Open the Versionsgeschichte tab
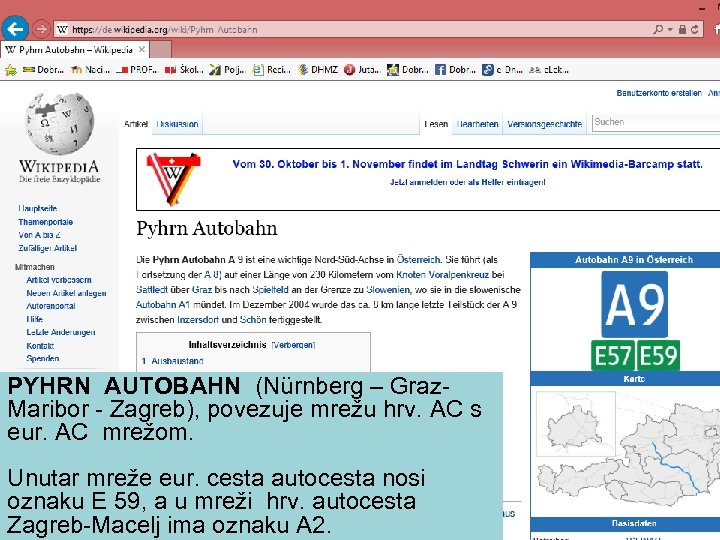Viewport: 720px width, 540px height. 545,124
